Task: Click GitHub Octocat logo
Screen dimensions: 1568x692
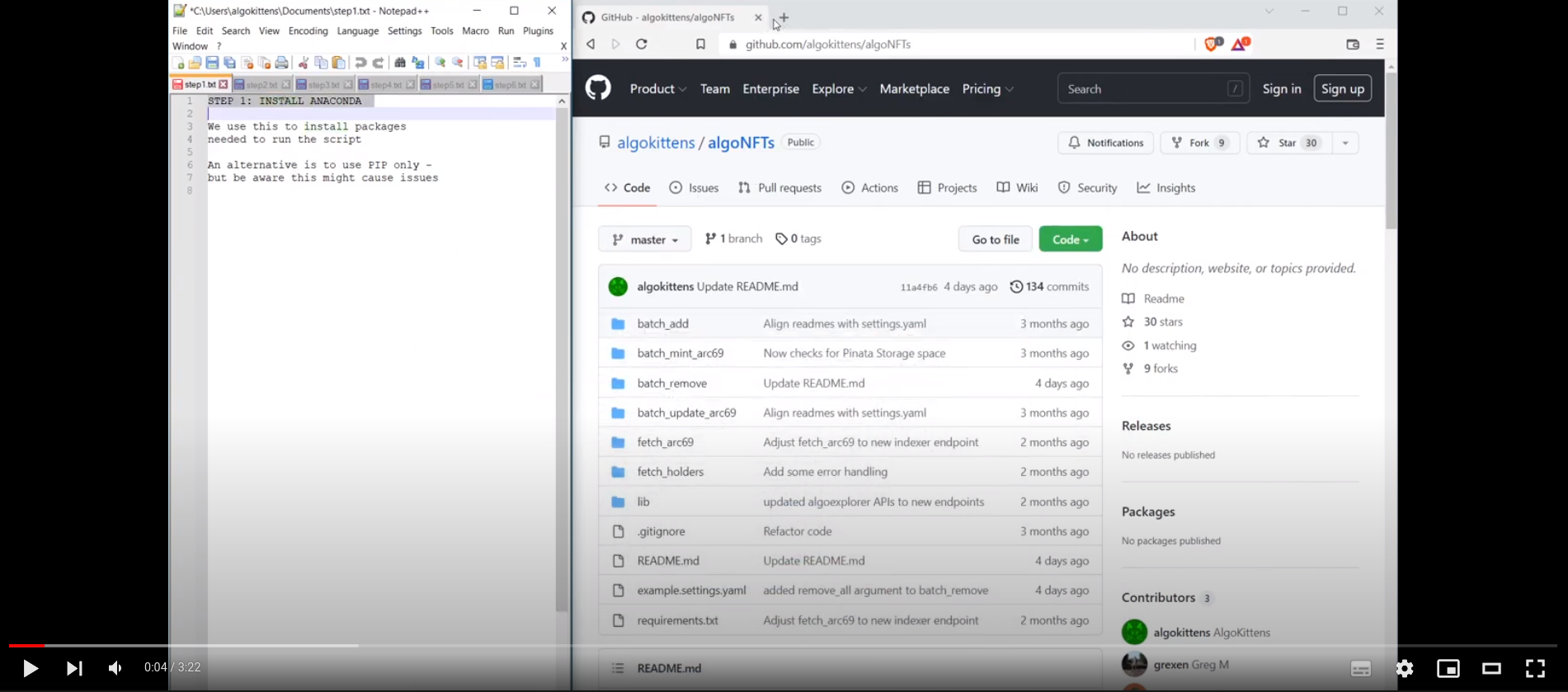Action: click(x=598, y=87)
